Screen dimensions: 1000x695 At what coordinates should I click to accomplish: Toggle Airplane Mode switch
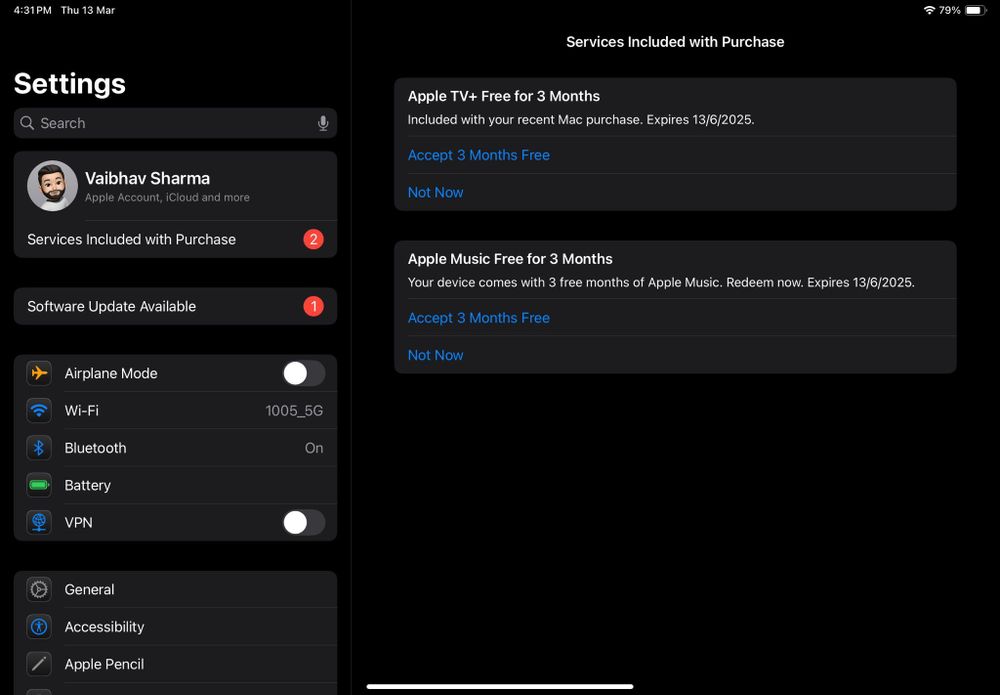click(x=304, y=373)
